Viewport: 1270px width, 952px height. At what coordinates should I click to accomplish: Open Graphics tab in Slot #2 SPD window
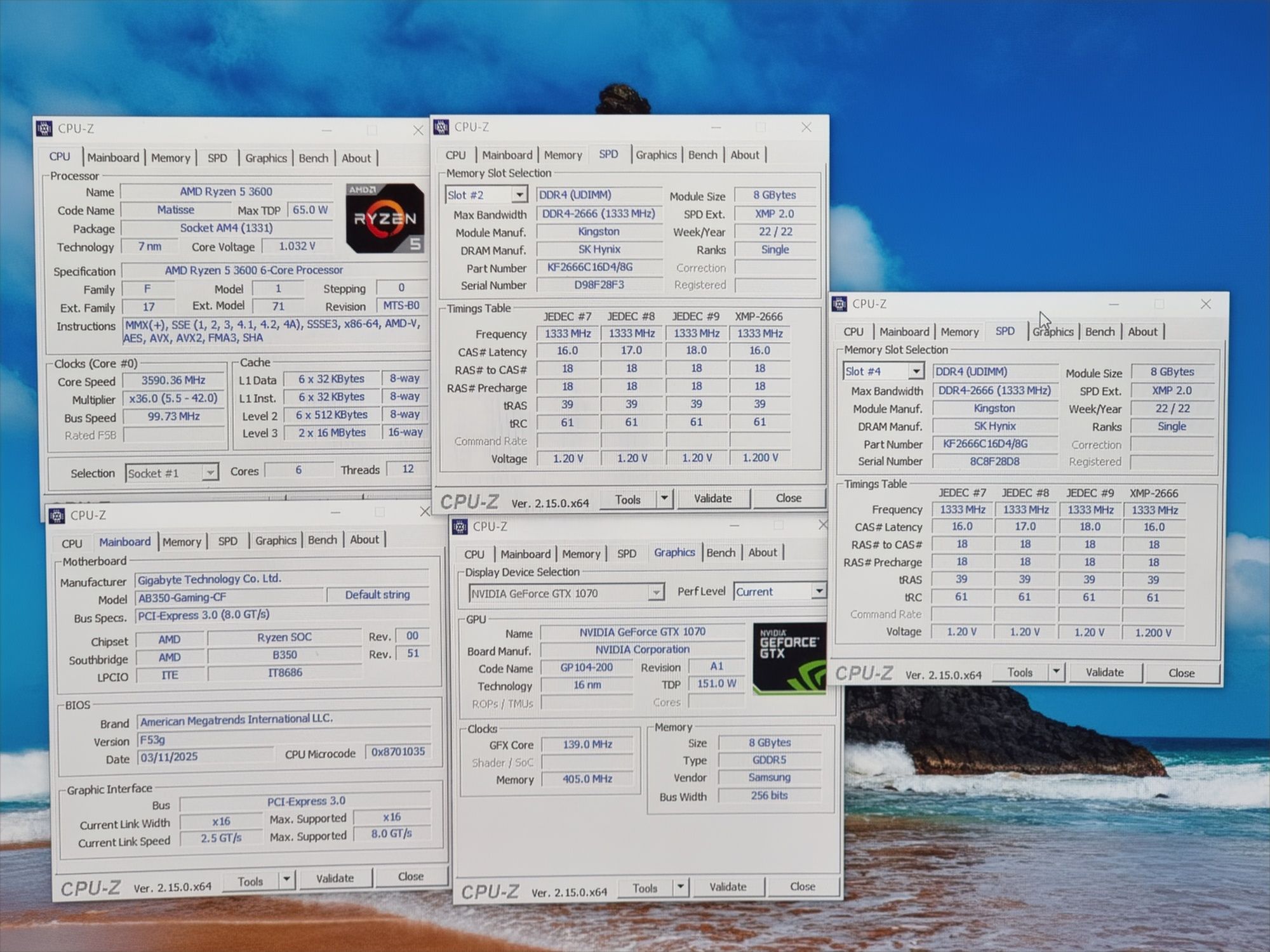pyautogui.click(x=656, y=155)
